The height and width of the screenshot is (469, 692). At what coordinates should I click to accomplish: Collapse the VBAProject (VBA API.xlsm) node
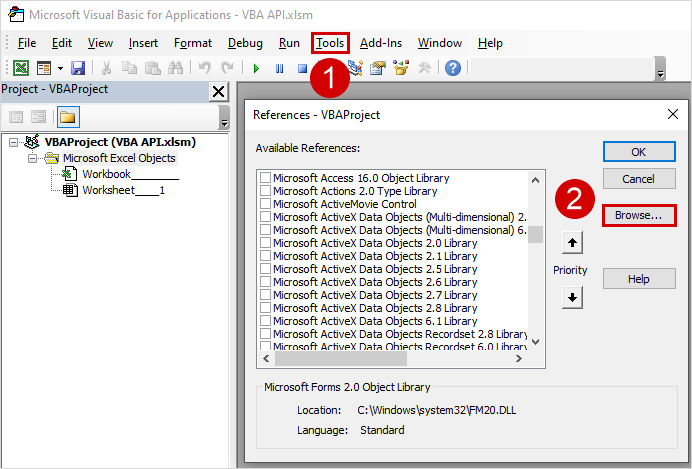14,142
